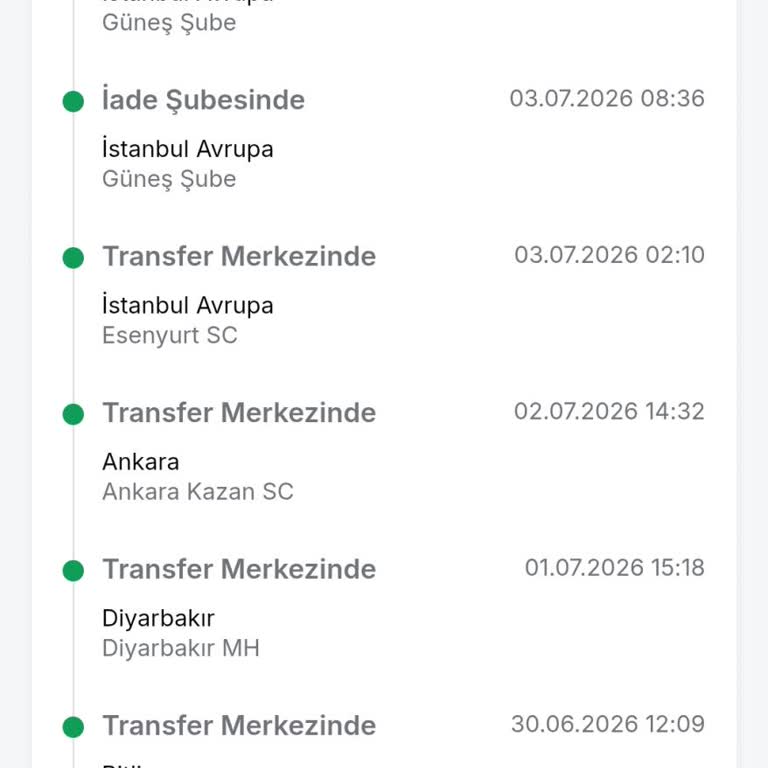The height and width of the screenshot is (768, 768).
Task: Click the 30.06.2026 12:09 timestamp
Action: pyautogui.click(x=608, y=724)
